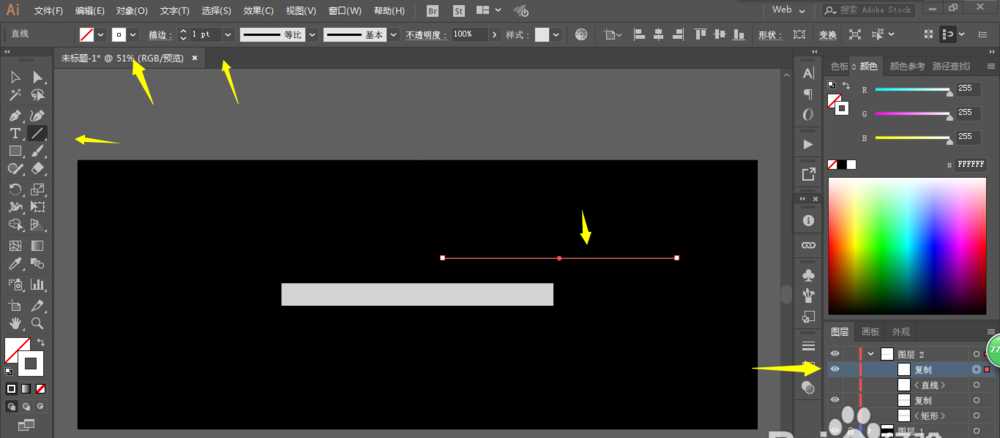Switch to the 路径查找器 tab
This screenshot has width=1000, height=438.
(x=950, y=67)
